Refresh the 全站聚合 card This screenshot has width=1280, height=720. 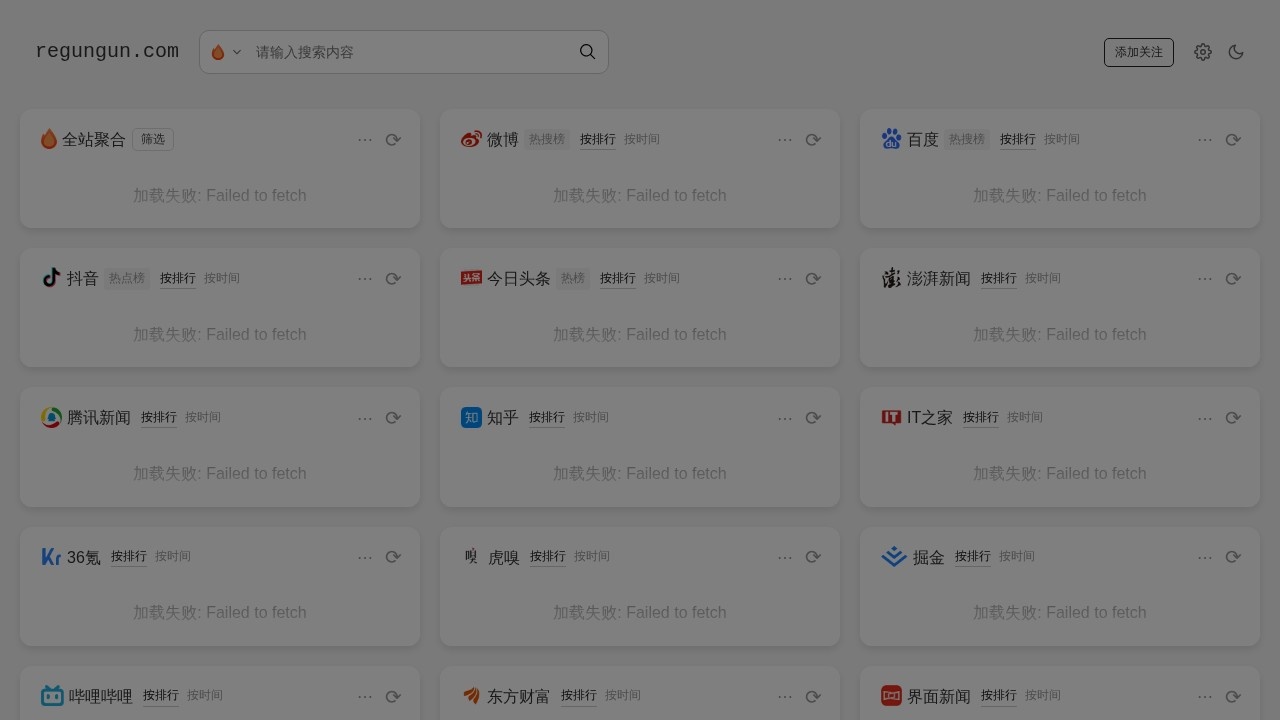click(393, 140)
